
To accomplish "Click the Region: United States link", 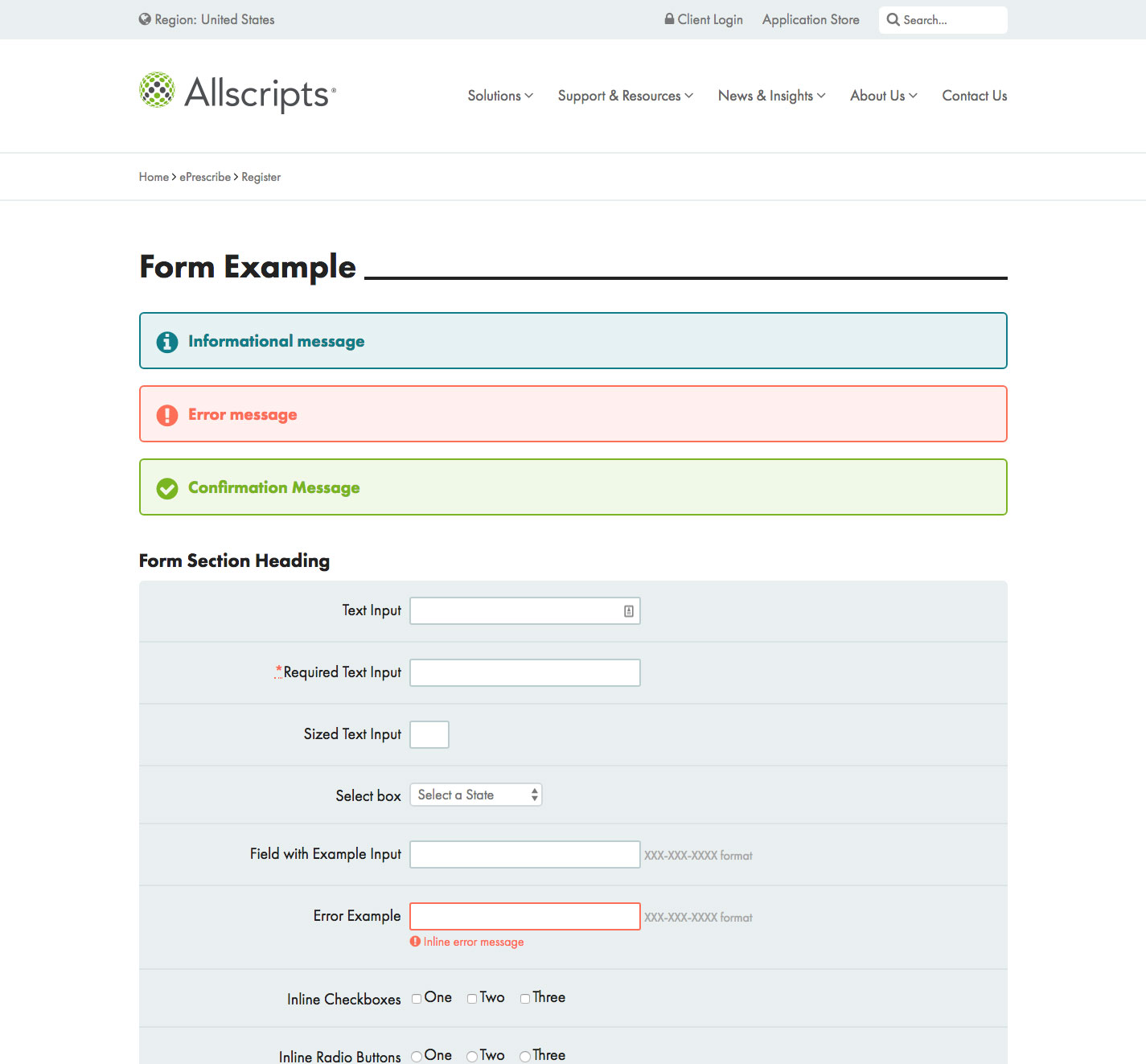I will (x=207, y=19).
